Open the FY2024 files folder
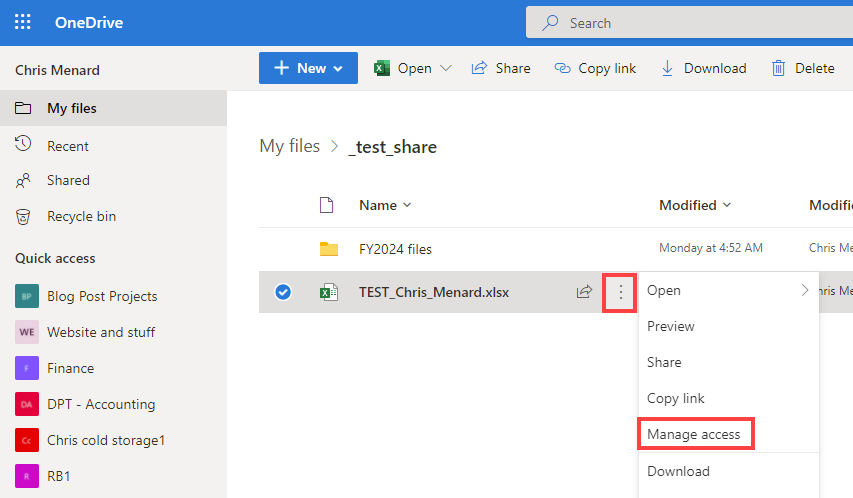 [395, 249]
